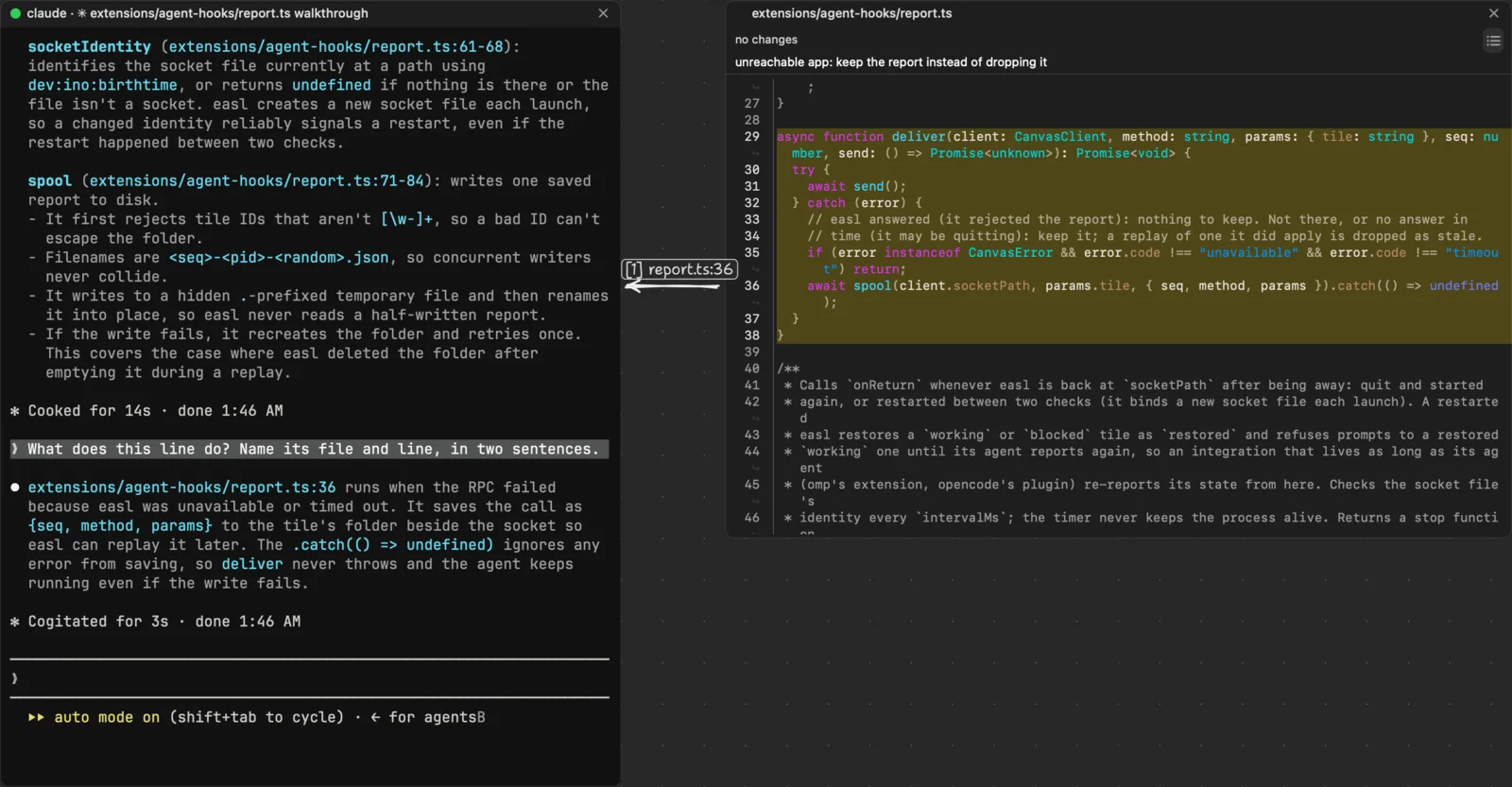Image resolution: width=1512 pixels, height=787 pixels.
Task: Click gutter line number 29
Action: [752, 136]
